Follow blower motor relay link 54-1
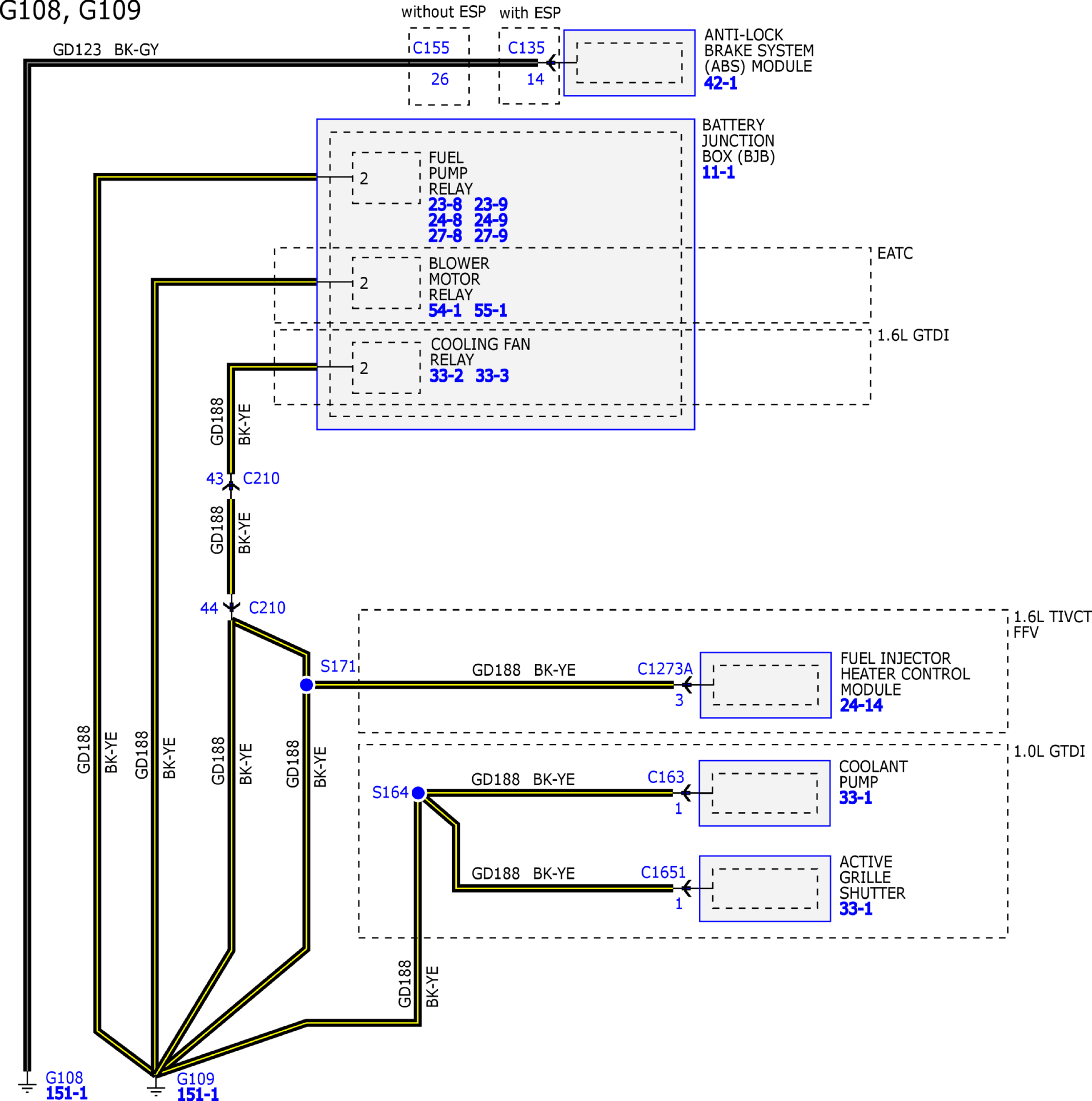Image resolution: width=1092 pixels, height=1101 pixels. coord(444,311)
